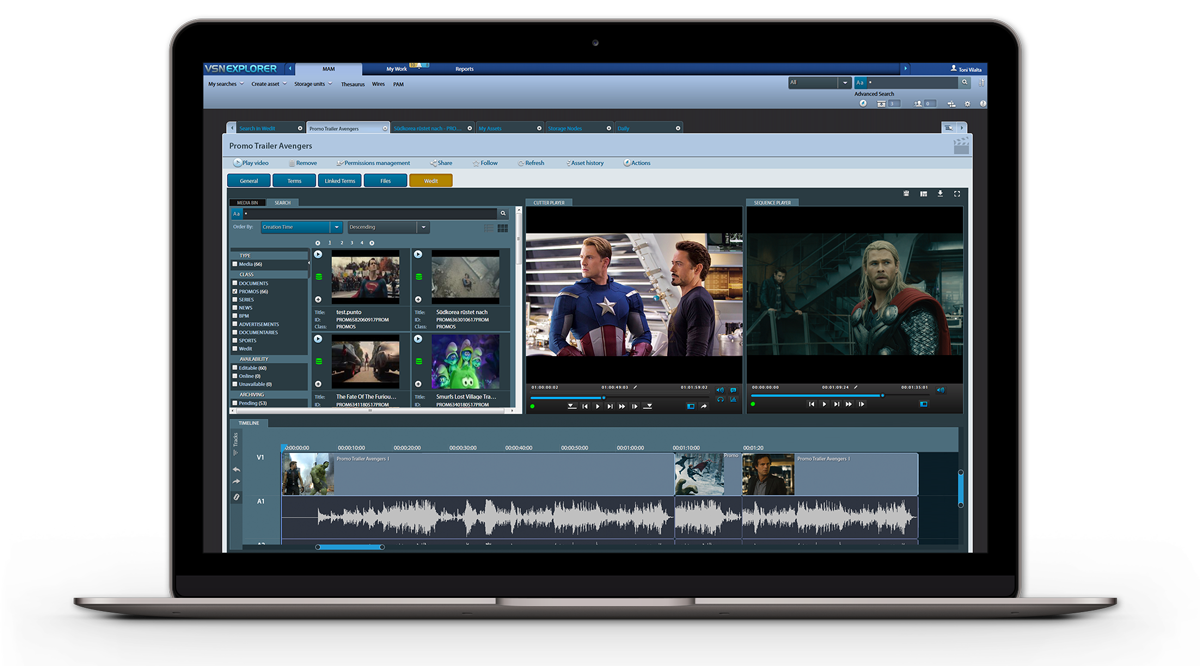Check the Media (66) type filter

[x=235, y=264]
